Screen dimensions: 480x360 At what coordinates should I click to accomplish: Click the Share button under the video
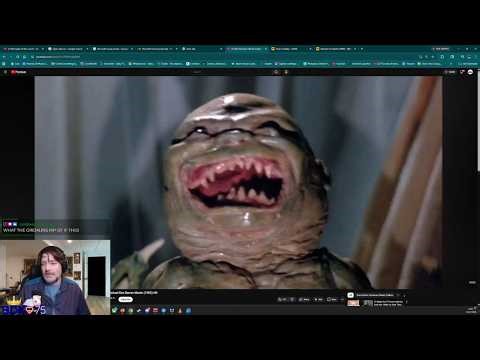tap(305, 299)
